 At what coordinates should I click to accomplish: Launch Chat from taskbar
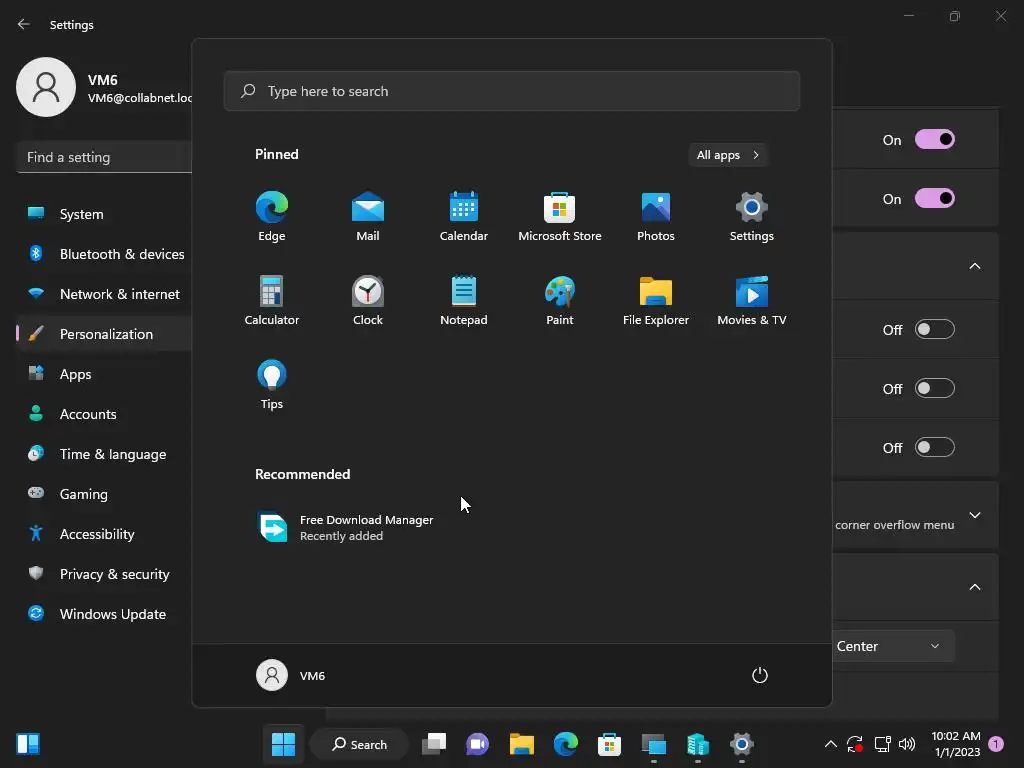click(477, 744)
